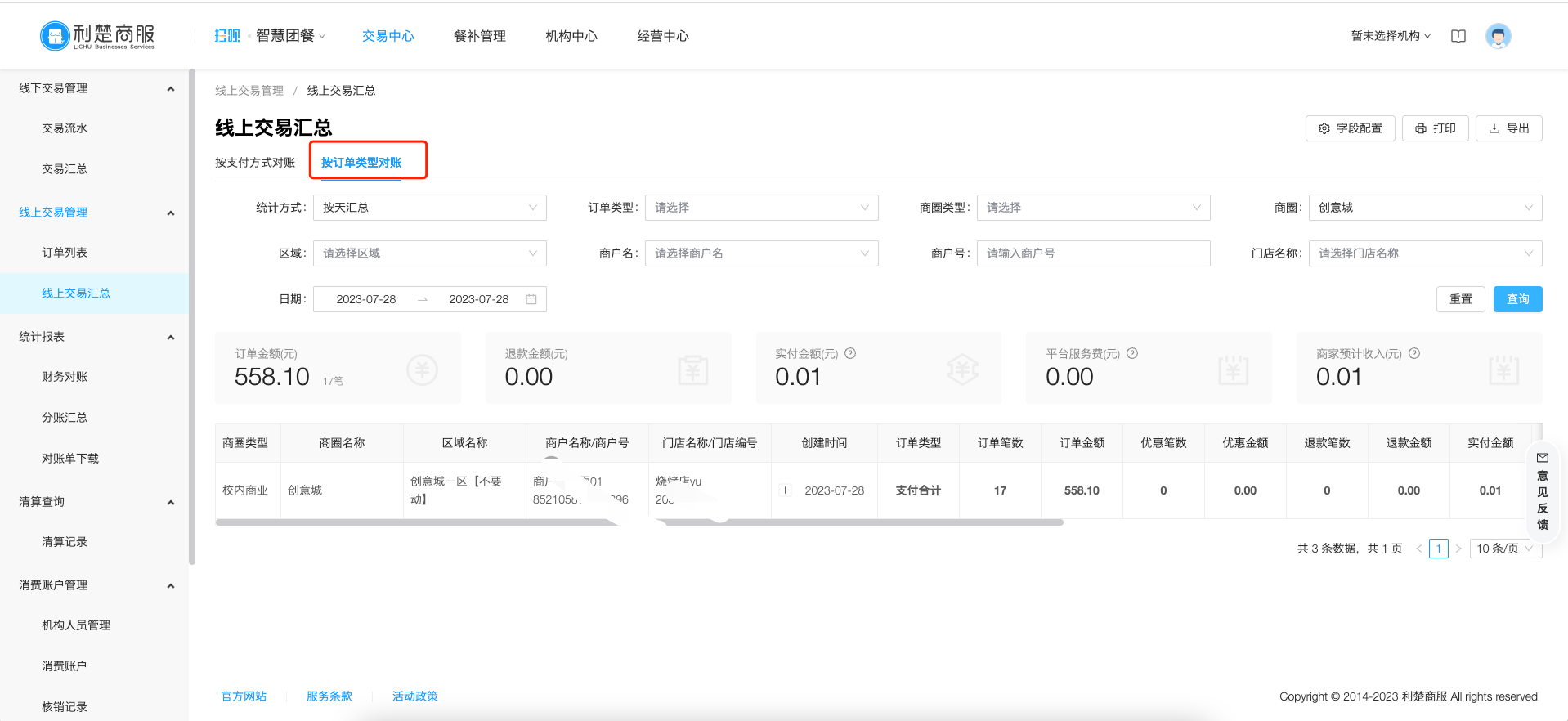1568x721 pixels.
Task: Open the 订单类型 dropdown
Action: 761,208
